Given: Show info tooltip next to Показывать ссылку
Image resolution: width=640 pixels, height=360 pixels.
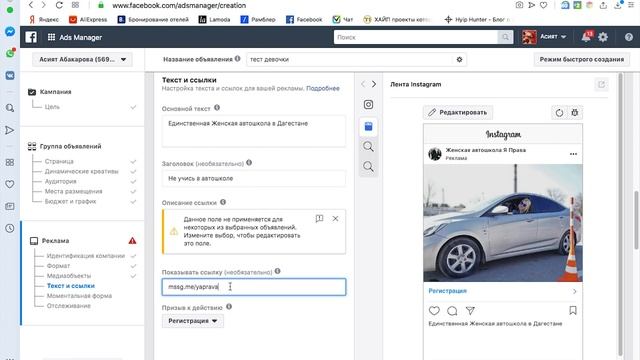Looking at the screenshot, I should [x=278, y=271].
